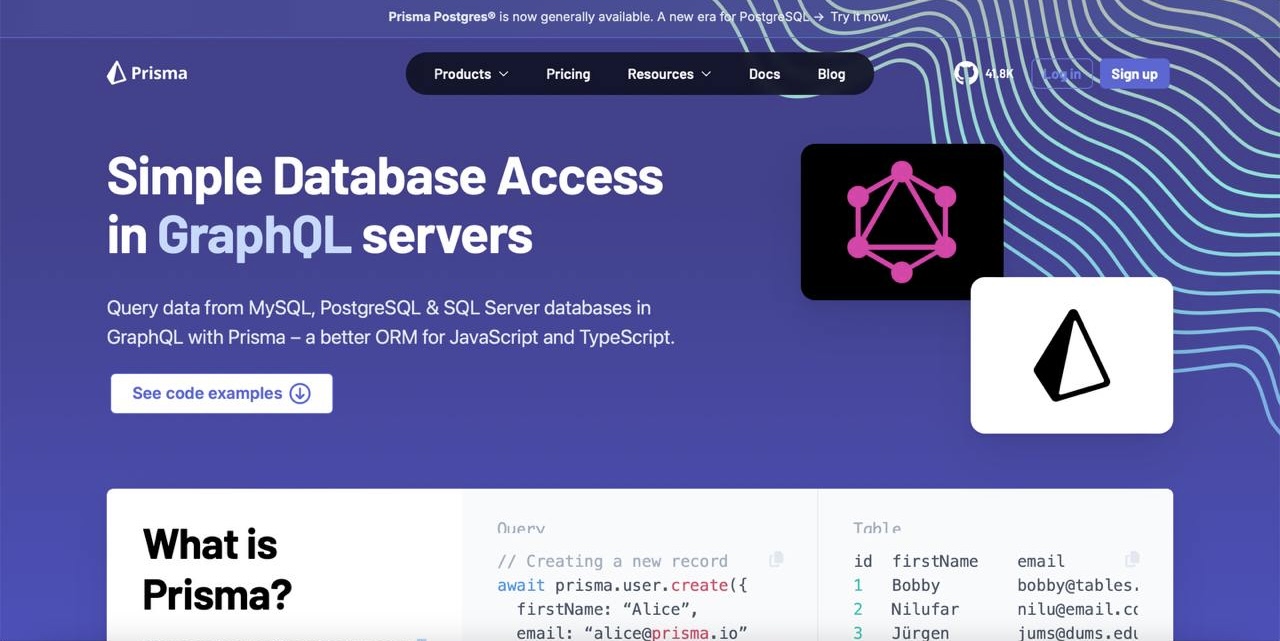Click the copy icon in the Query code panel
The width and height of the screenshot is (1280, 641).
[x=776, y=560]
